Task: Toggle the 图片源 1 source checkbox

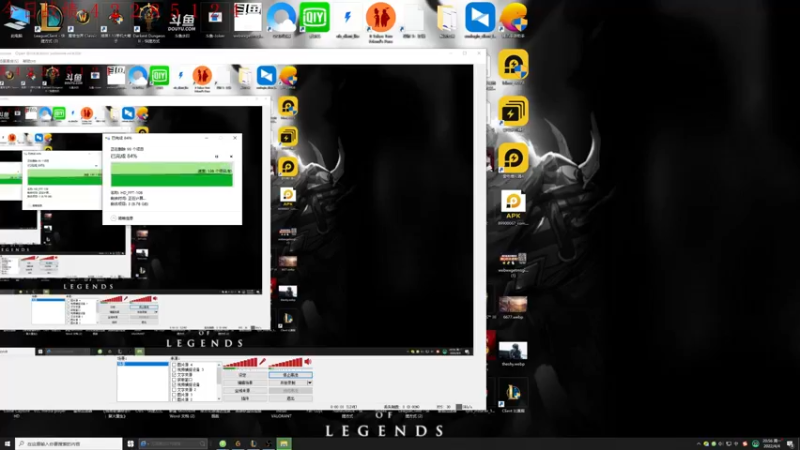Action: 174,394
